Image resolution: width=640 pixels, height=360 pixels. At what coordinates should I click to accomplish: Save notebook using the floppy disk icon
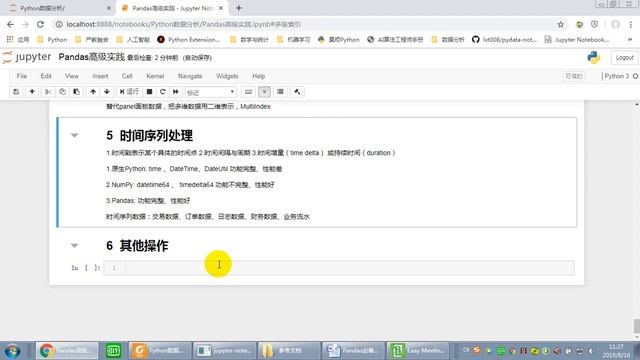[16, 92]
